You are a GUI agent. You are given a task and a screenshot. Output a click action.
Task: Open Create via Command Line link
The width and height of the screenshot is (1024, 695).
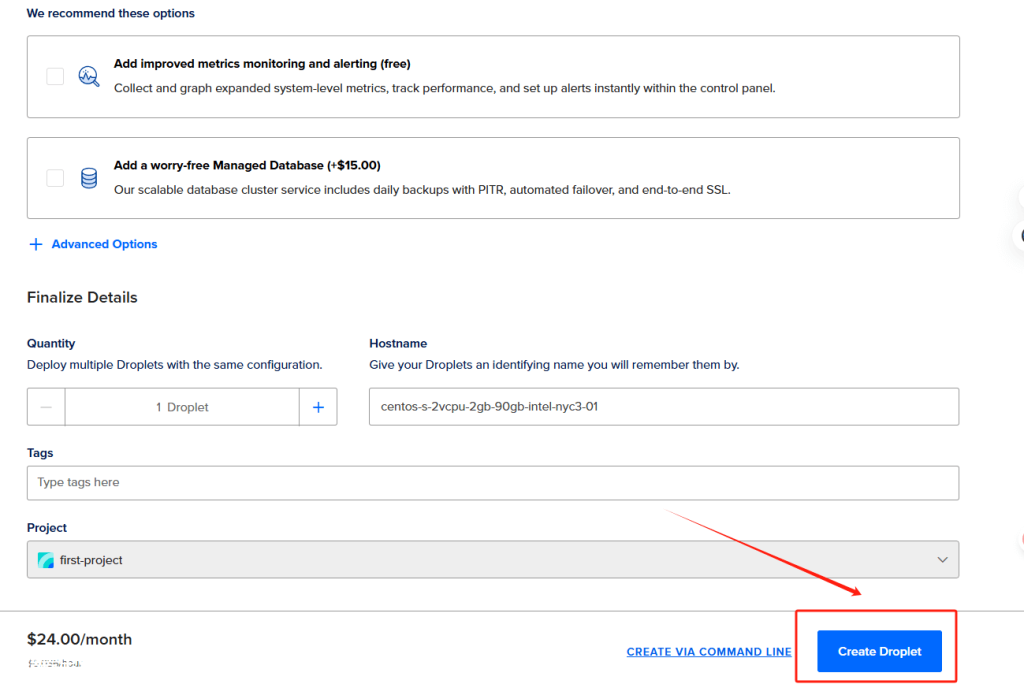tap(709, 652)
